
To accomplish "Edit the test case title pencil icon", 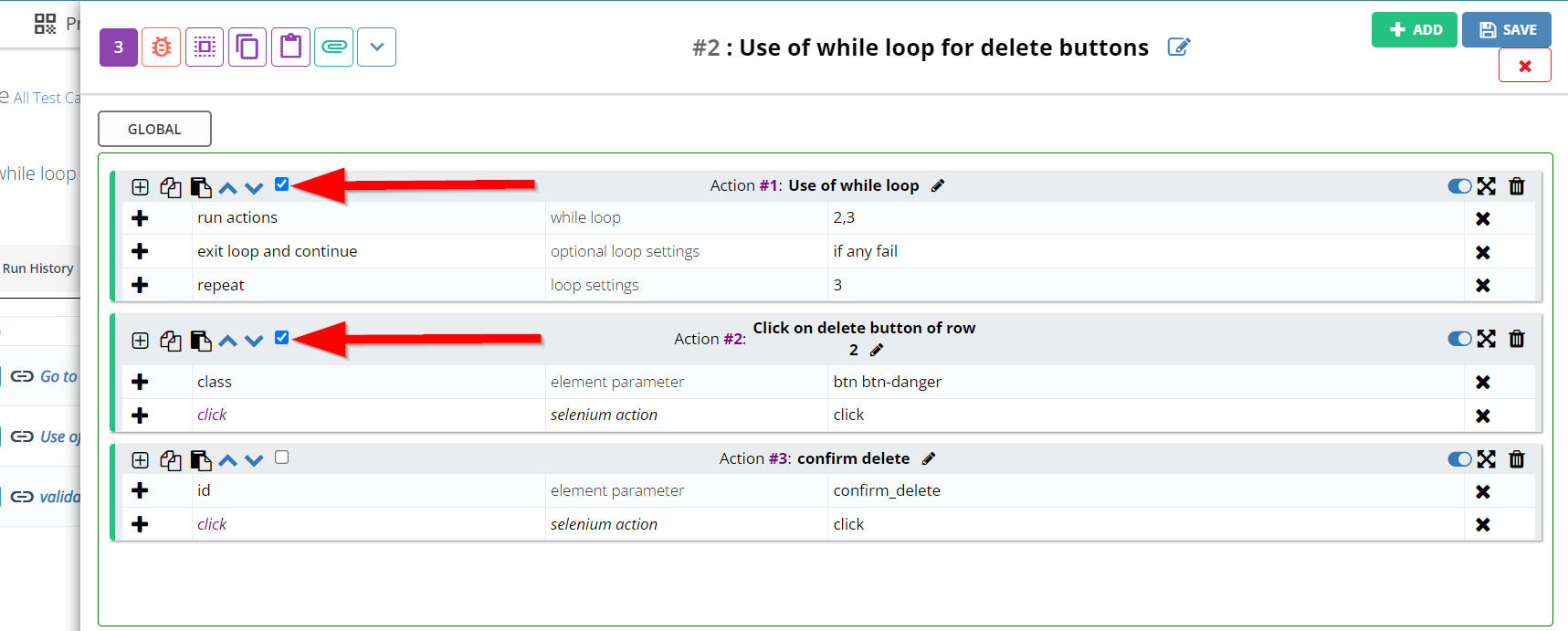I will pos(1179,47).
